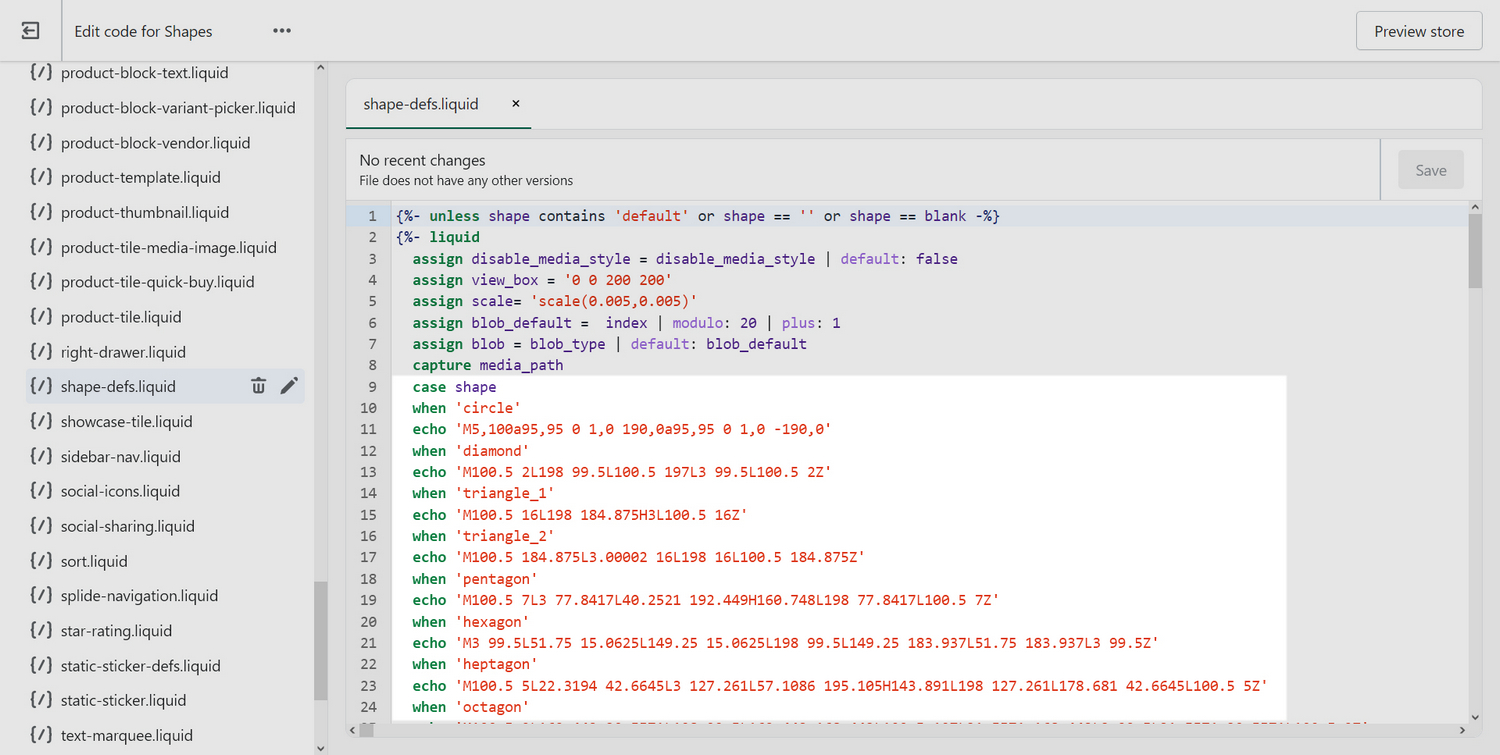Image resolution: width=1500 pixels, height=755 pixels.
Task: Open product-block-variant-picker.liquid file
Action: click(178, 108)
